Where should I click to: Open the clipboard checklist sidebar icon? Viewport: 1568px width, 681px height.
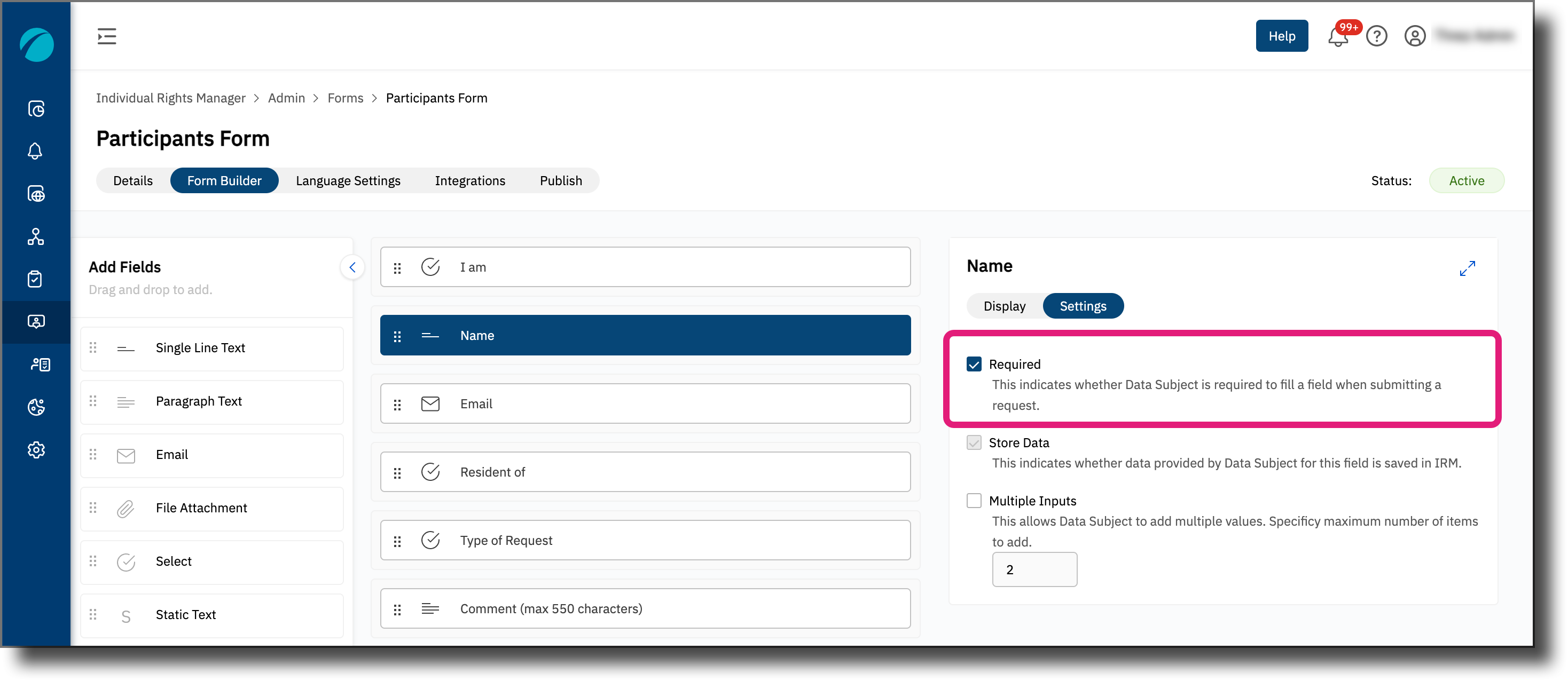click(x=36, y=279)
